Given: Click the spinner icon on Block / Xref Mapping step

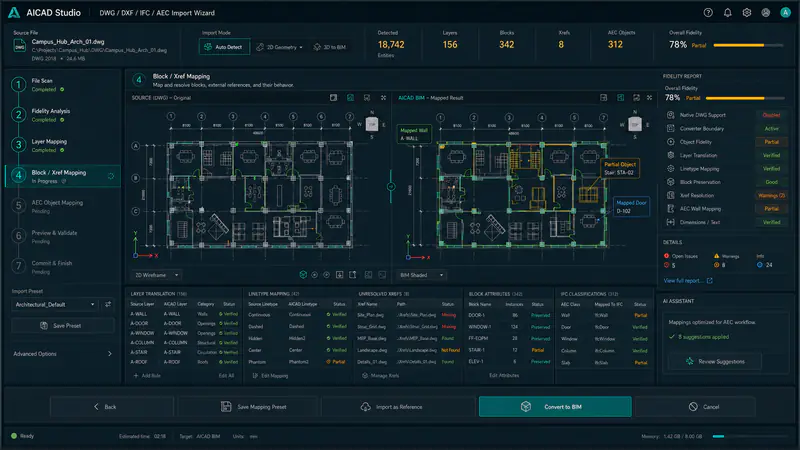Looking at the screenshot, I should coord(111,176).
